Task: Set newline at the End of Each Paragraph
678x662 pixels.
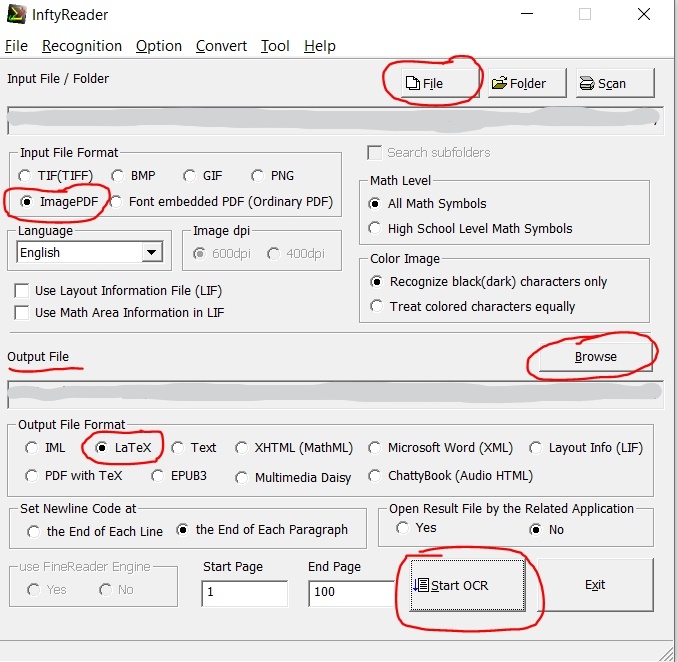Action: click(x=262, y=530)
